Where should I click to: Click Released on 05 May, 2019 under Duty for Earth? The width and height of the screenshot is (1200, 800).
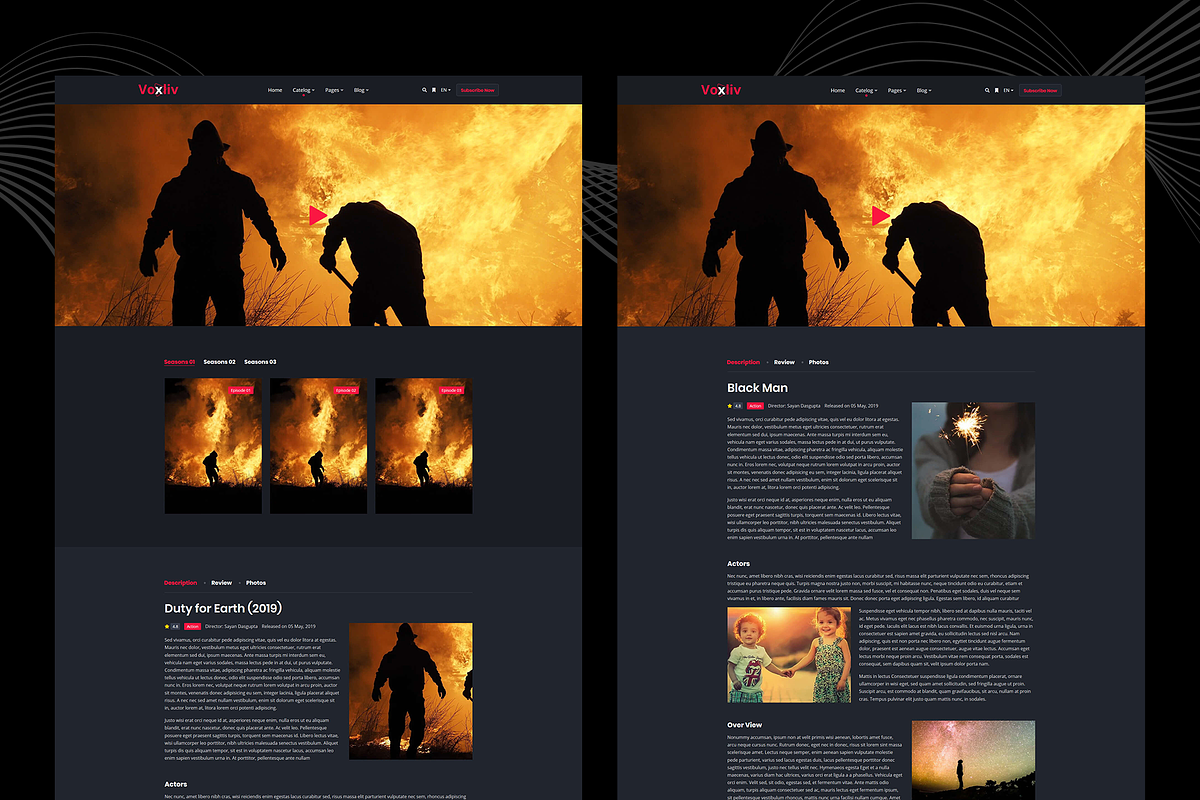point(288,626)
